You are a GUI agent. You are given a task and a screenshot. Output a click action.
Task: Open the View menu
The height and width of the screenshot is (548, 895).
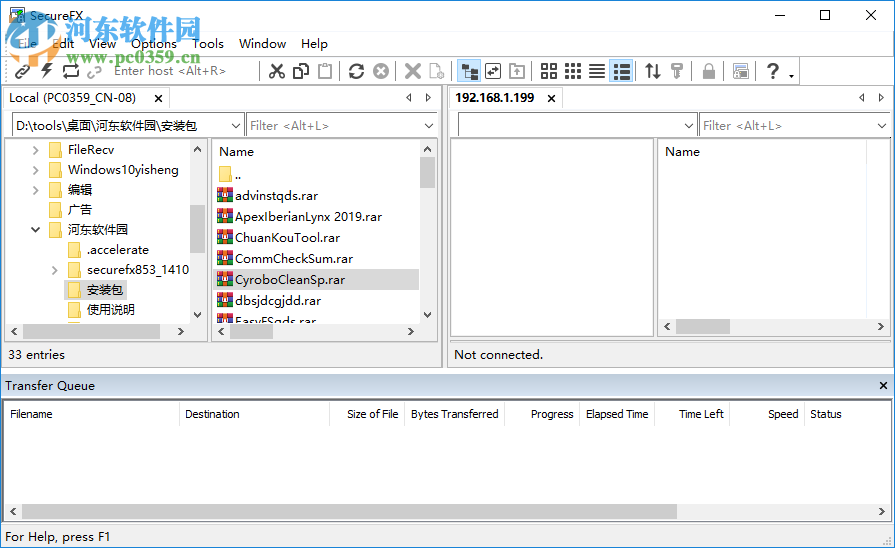coord(102,43)
